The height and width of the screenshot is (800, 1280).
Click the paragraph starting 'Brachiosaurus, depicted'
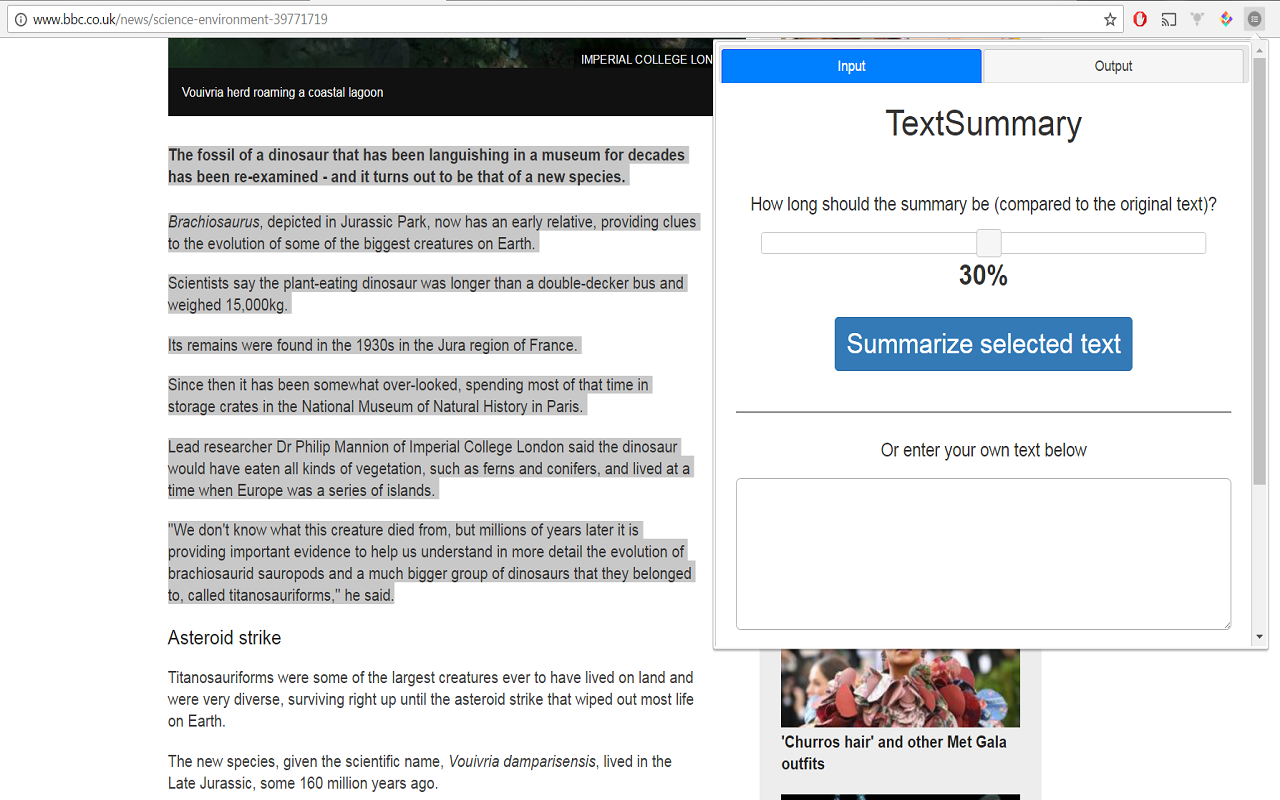(432, 233)
